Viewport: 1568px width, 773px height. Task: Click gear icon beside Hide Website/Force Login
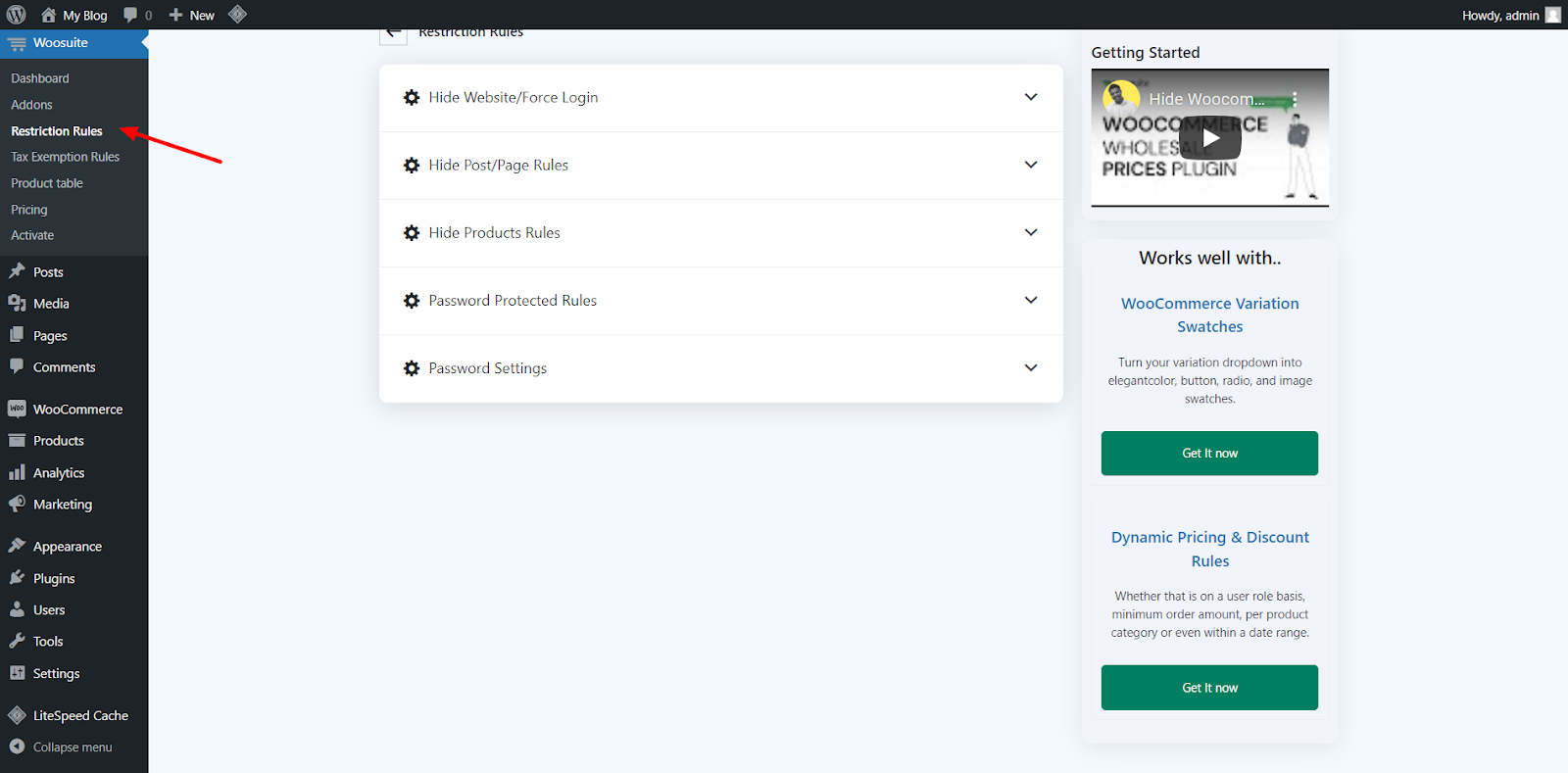[x=412, y=98]
